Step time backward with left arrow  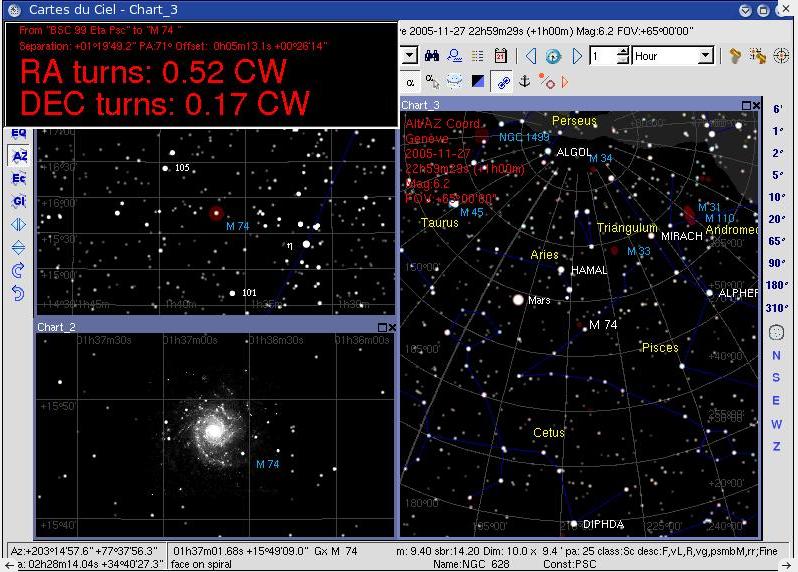(531, 55)
